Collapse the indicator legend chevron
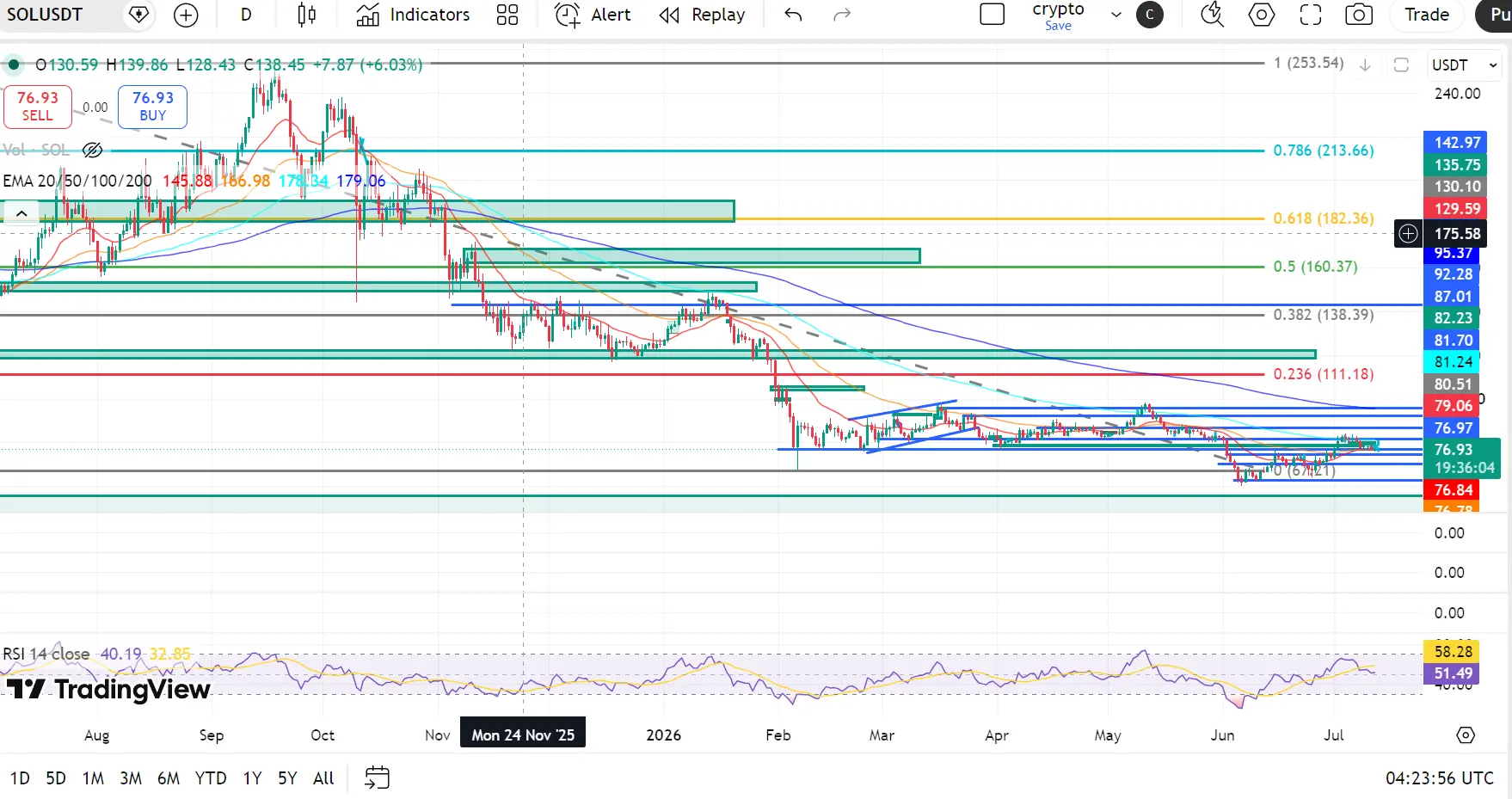The image size is (1512, 799). pos(22,212)
